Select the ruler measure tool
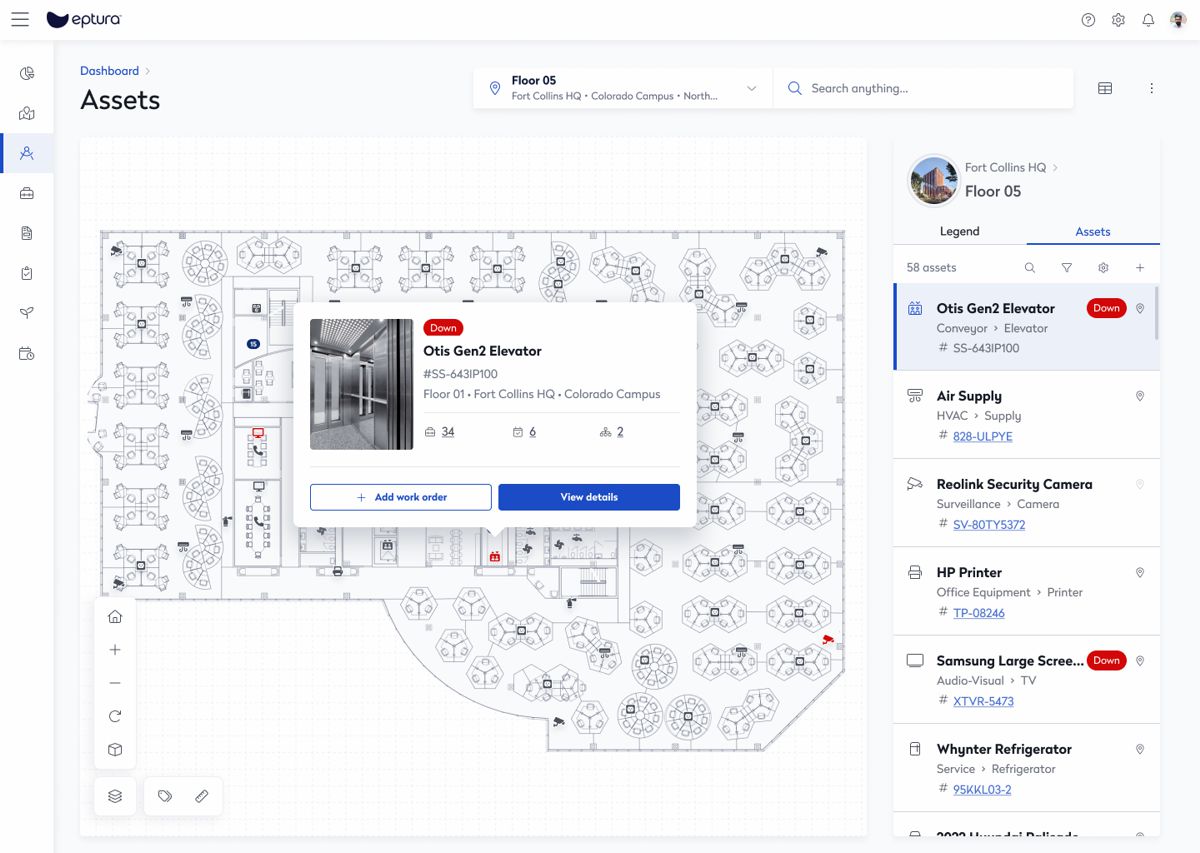1200x853 pixels. pyautogui.click(x=201, y=796)
